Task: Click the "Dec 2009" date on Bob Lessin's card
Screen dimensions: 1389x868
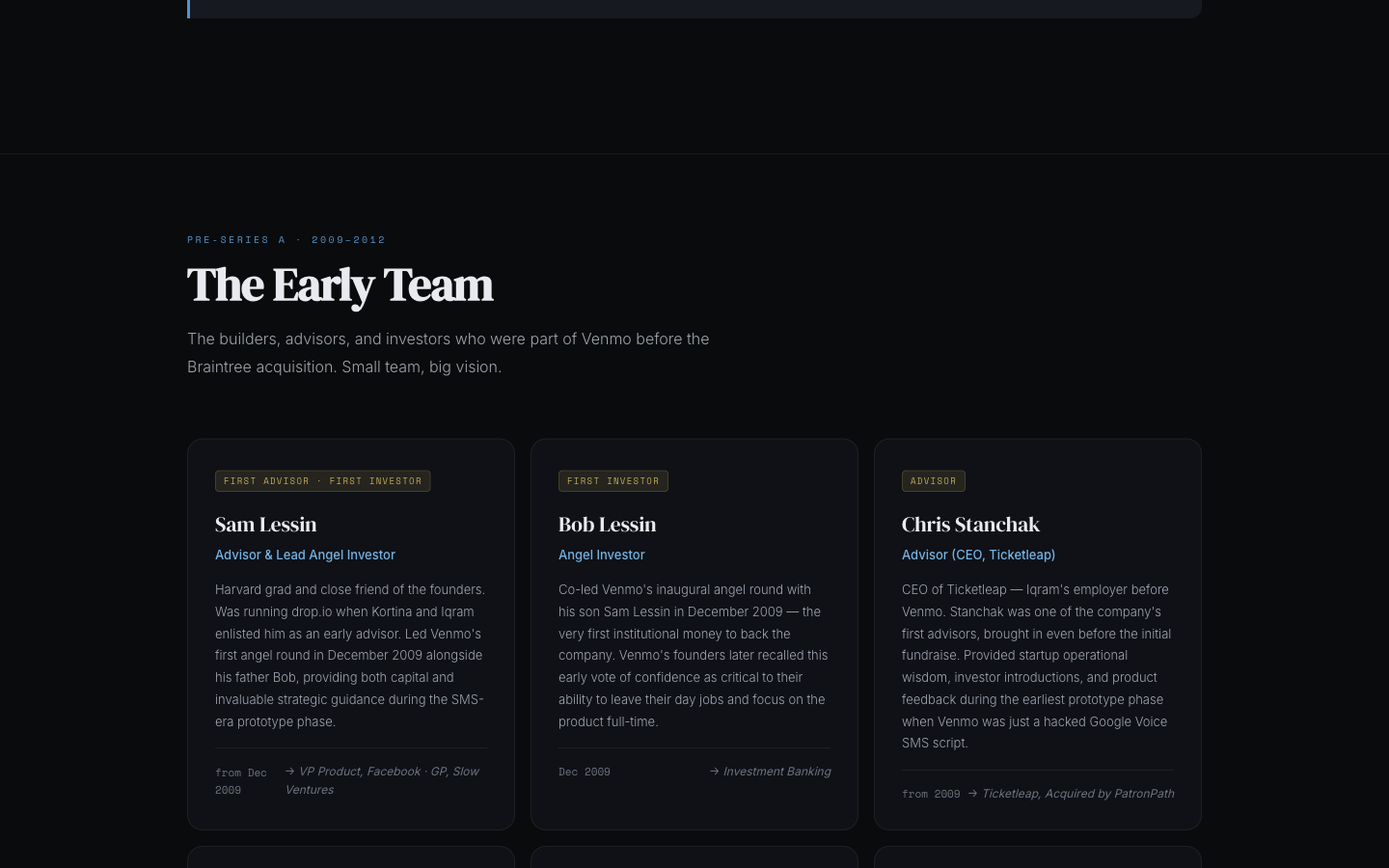Action: (x=585, y=772)
